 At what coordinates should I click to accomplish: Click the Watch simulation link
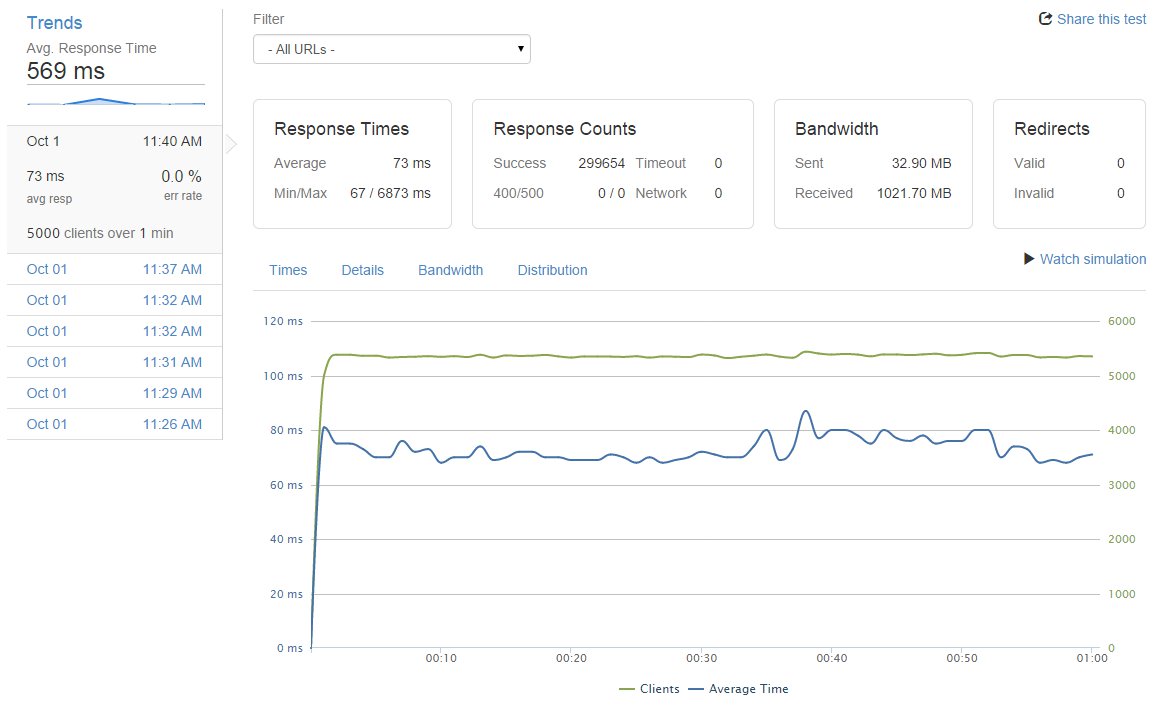[x=1092, y=259]
